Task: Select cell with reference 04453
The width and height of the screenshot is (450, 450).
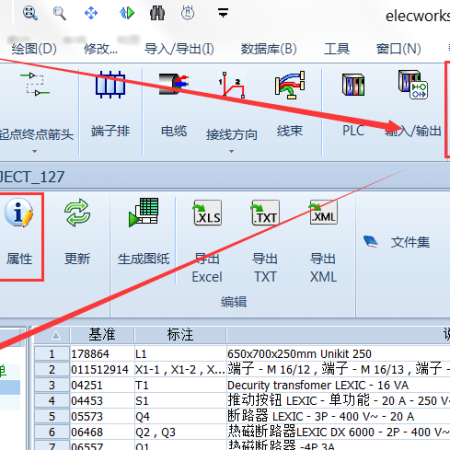Action: point(102,401)
